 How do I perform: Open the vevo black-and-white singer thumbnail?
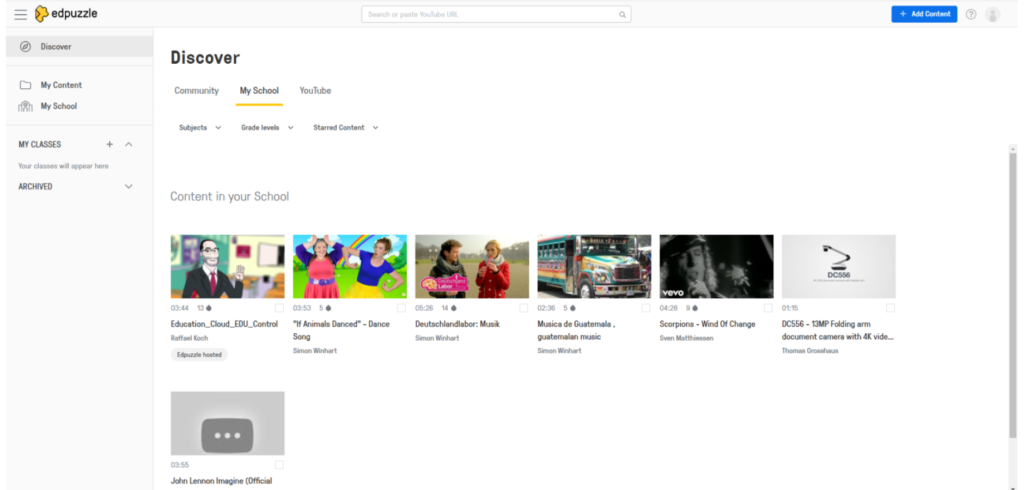(716, 267)
